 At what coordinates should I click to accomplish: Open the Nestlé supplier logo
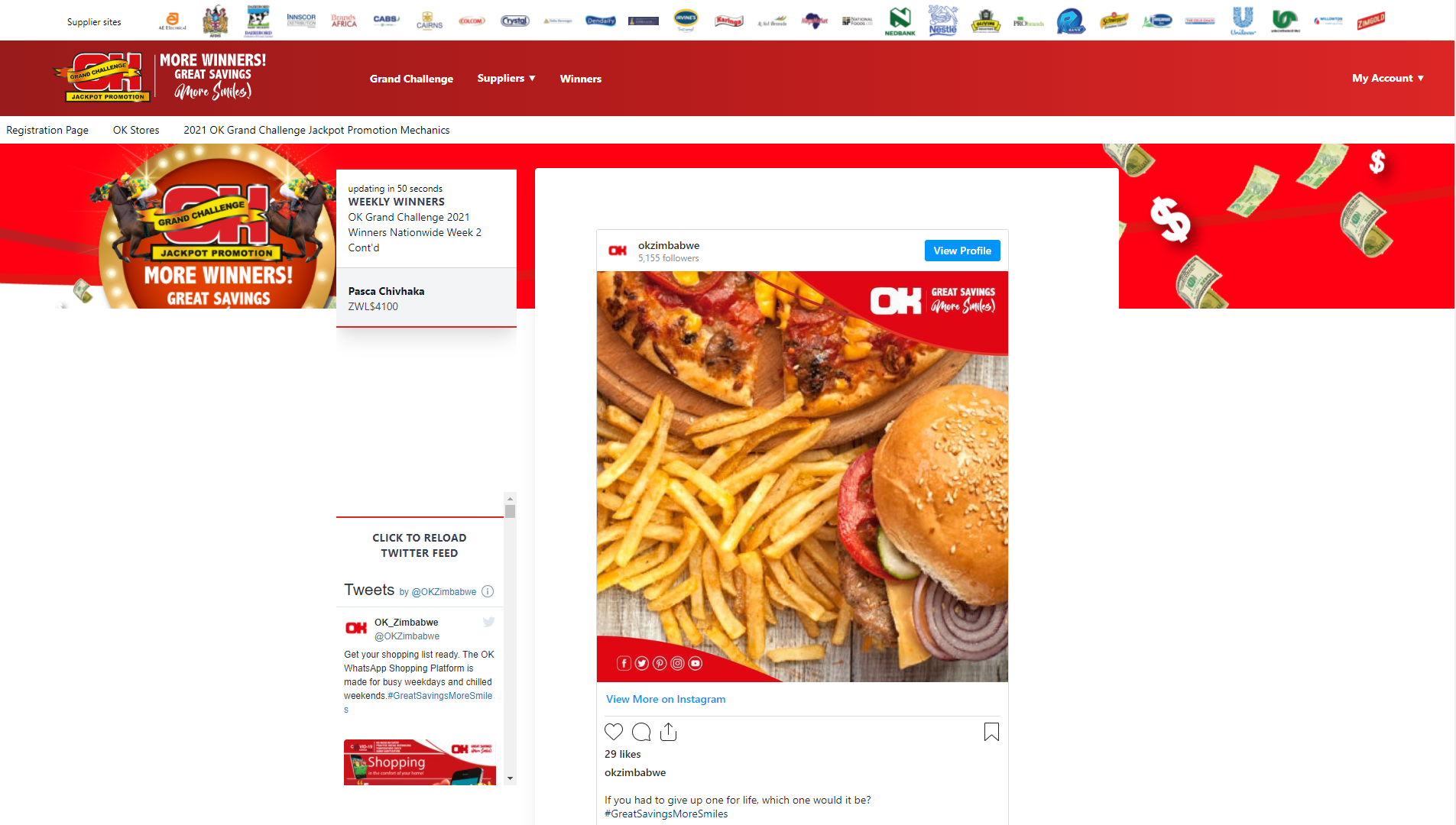[942, 21]
